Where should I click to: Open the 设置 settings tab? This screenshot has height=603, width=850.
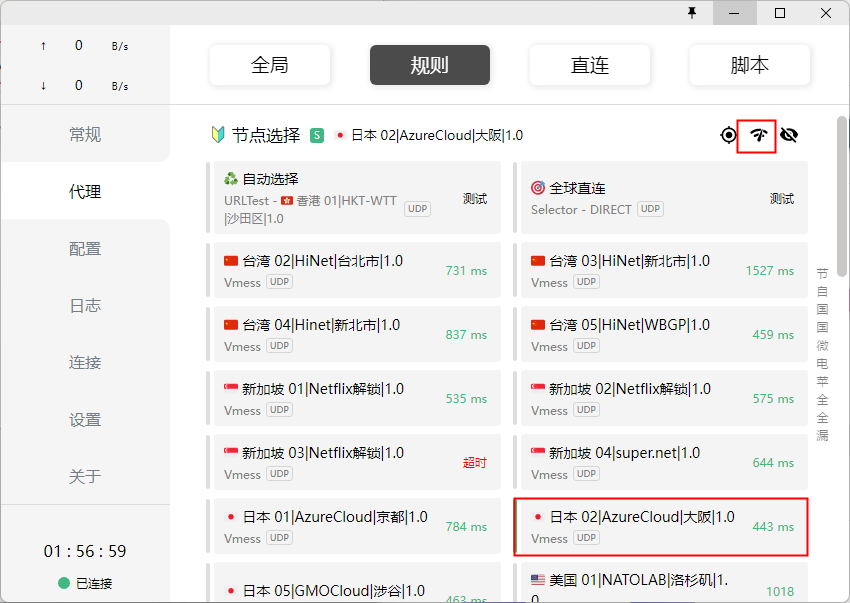pos(85,420)
